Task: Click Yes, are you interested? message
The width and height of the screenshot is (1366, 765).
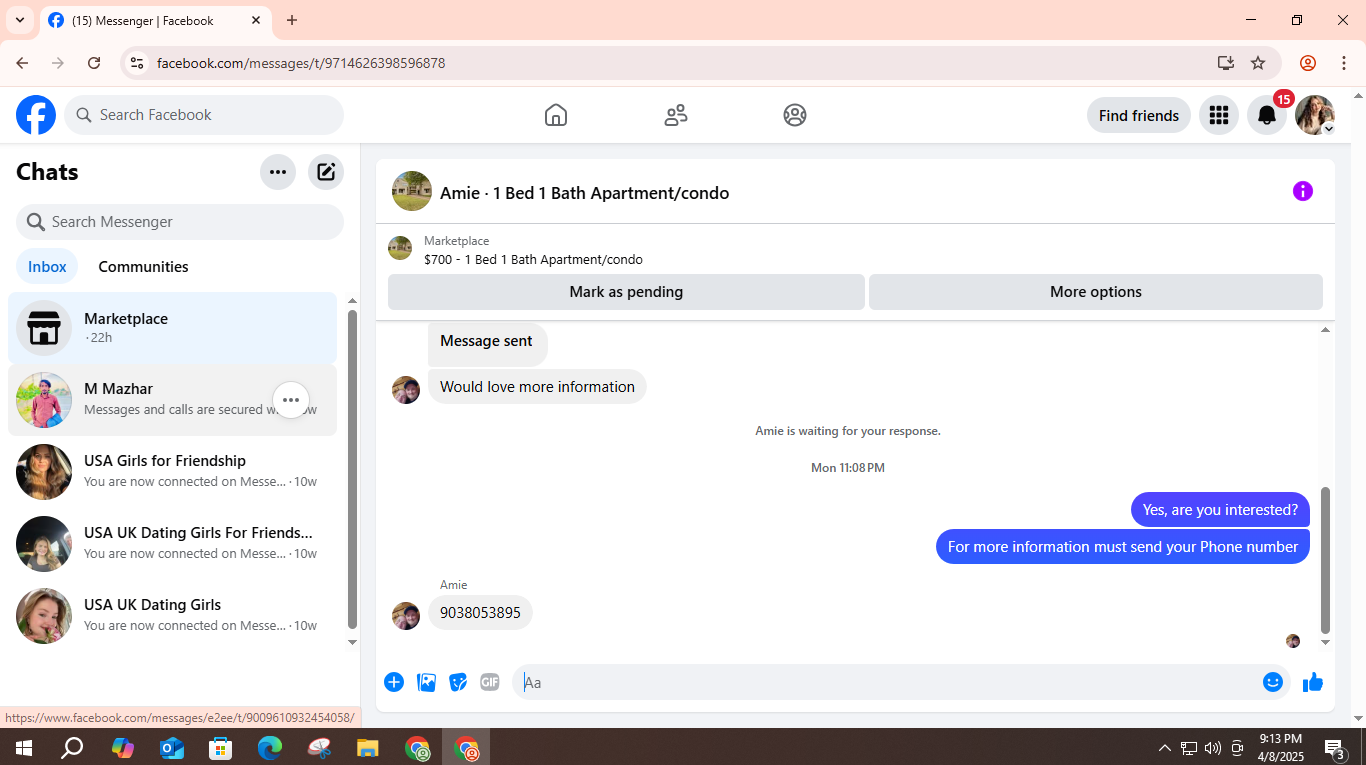Action: pyautogui.click(x=1220, y=510)
